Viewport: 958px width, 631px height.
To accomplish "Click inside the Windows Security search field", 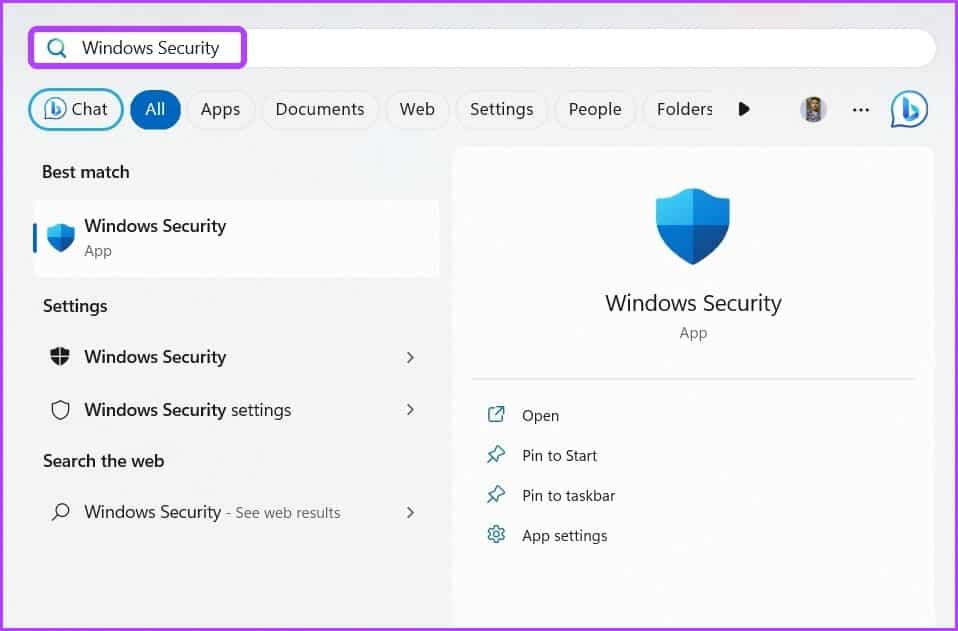I will (x=500, y=47).
